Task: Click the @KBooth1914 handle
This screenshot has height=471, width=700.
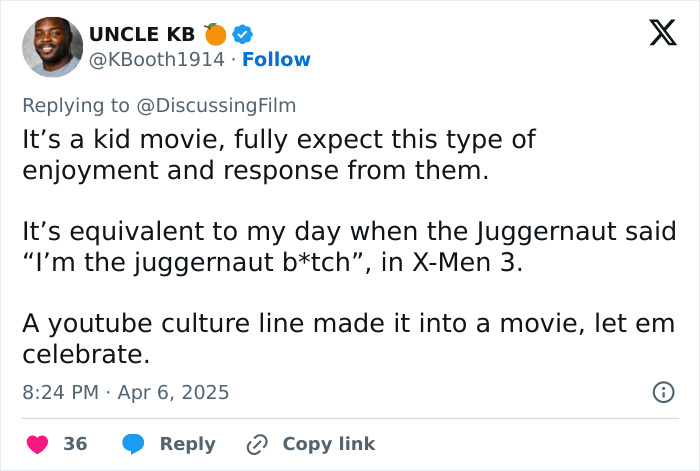Action: [157, 60]
